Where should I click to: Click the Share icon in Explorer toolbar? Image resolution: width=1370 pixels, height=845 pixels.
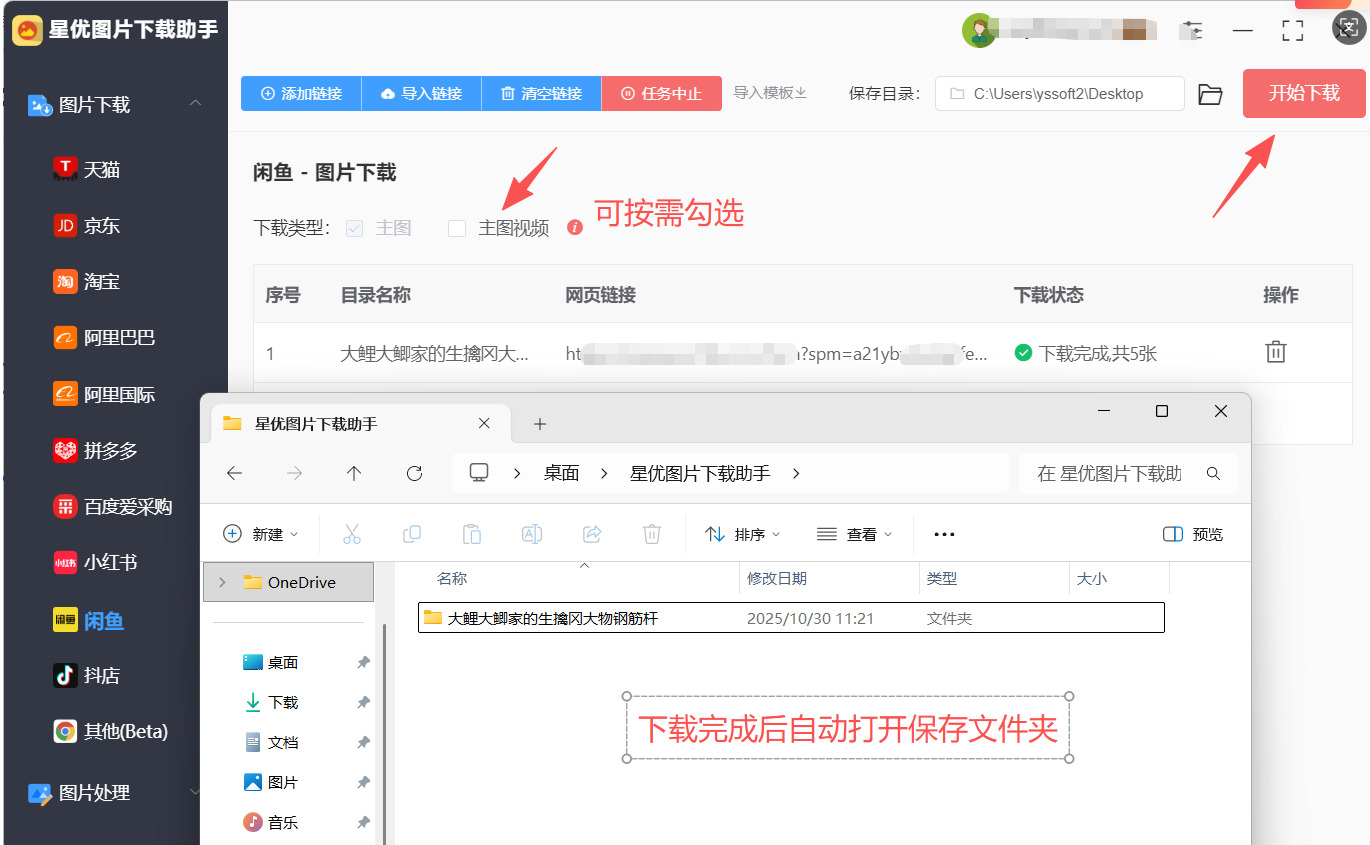(x=592, y=534)
